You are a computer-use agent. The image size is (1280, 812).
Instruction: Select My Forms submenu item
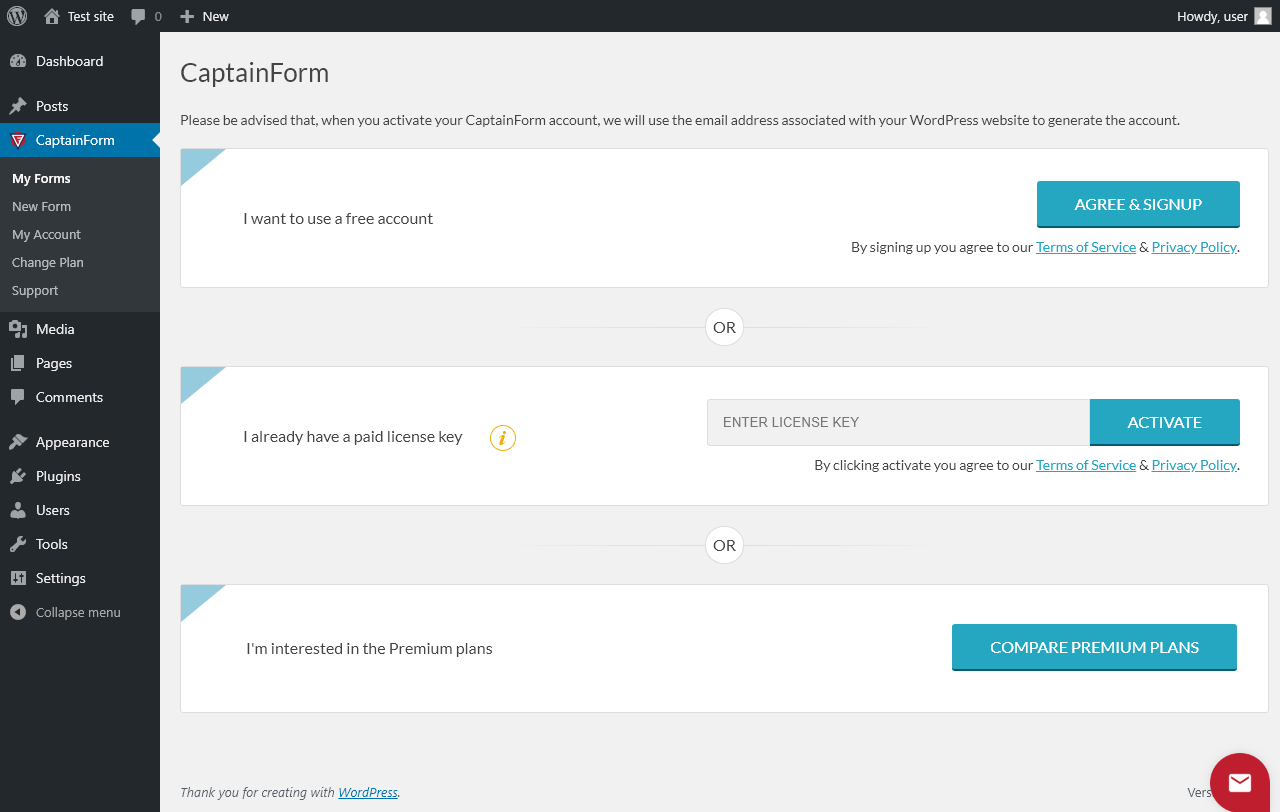(x=41, y=178)
